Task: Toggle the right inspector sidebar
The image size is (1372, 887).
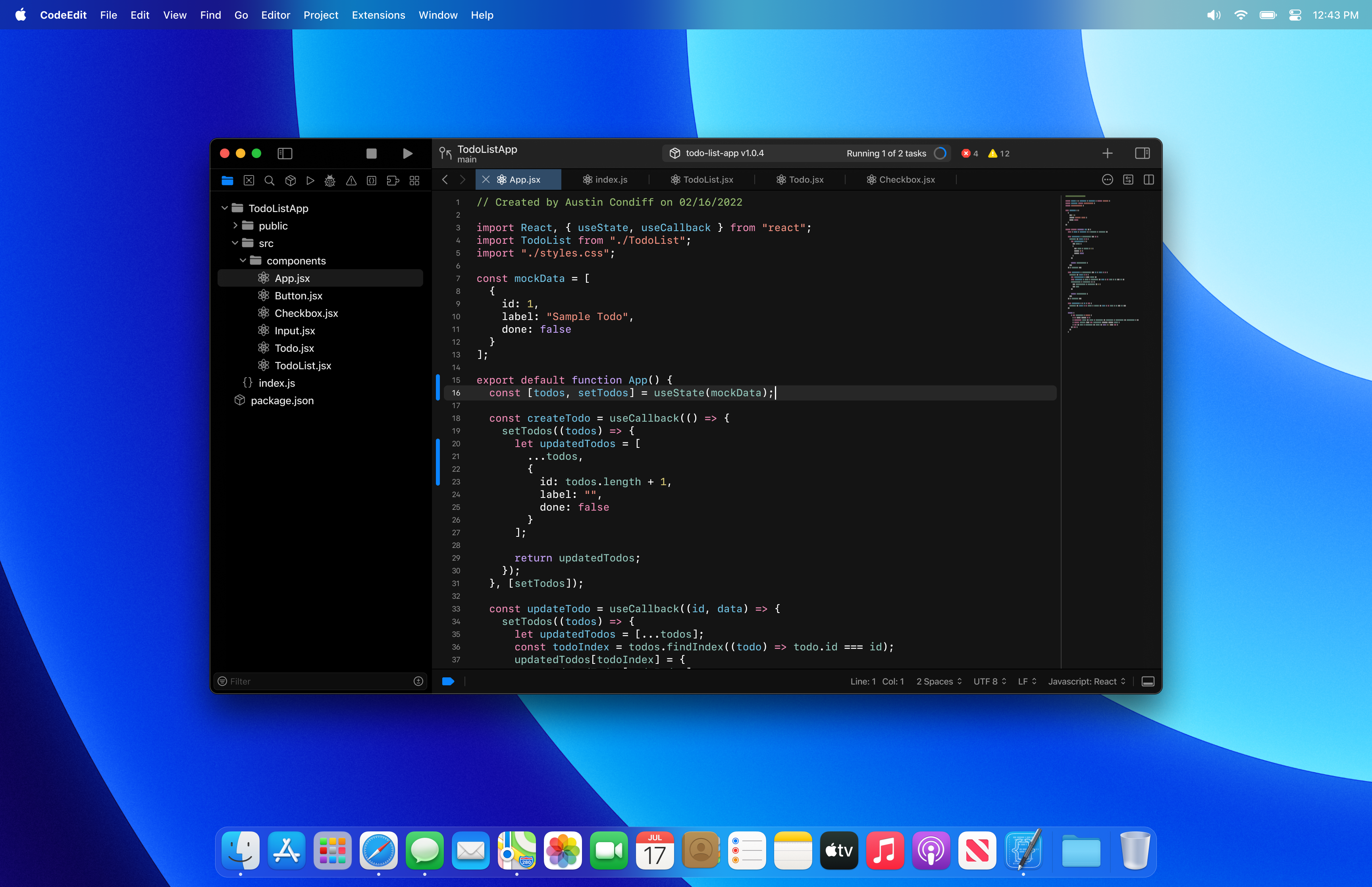Action: [1142, 153]
